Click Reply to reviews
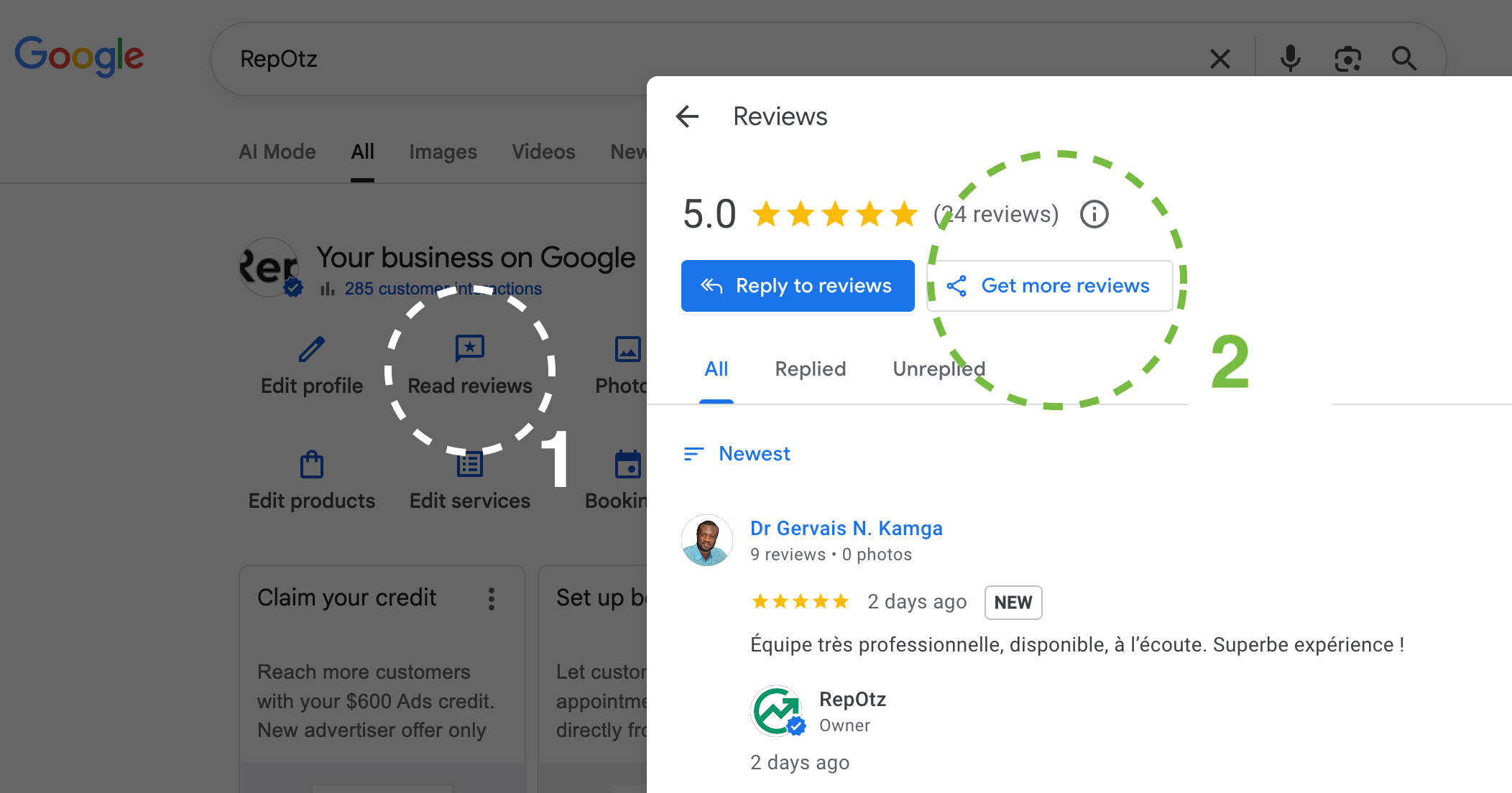Viewport: 1512px width, 793px height. pos(797,285)
